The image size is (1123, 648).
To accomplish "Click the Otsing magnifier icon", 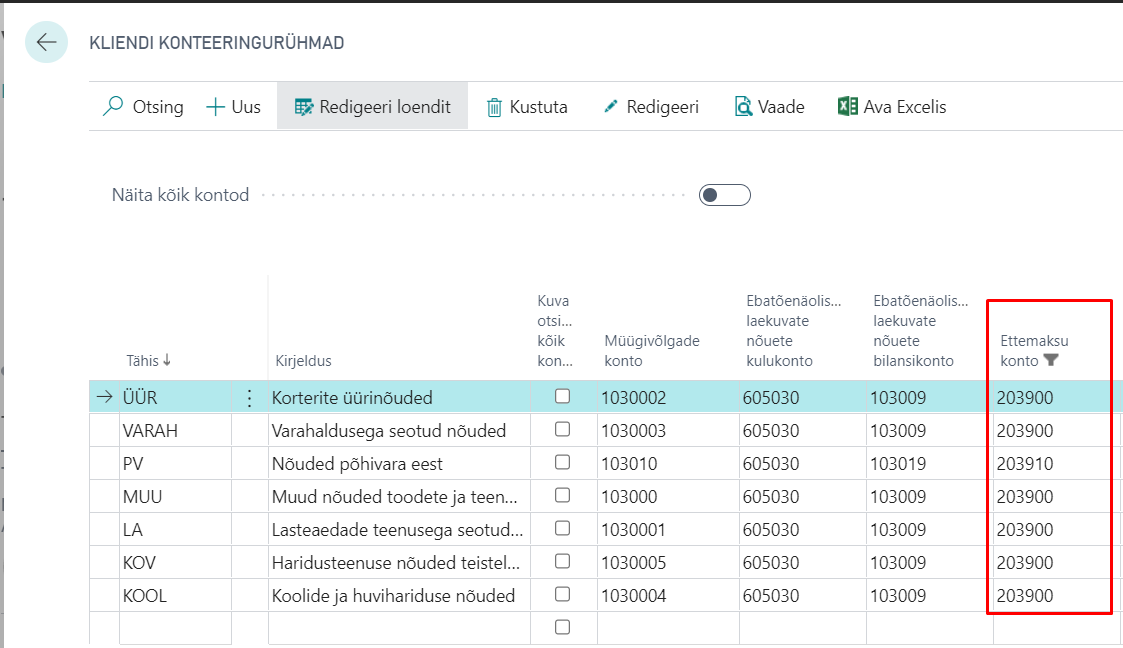I will point(114,107).
